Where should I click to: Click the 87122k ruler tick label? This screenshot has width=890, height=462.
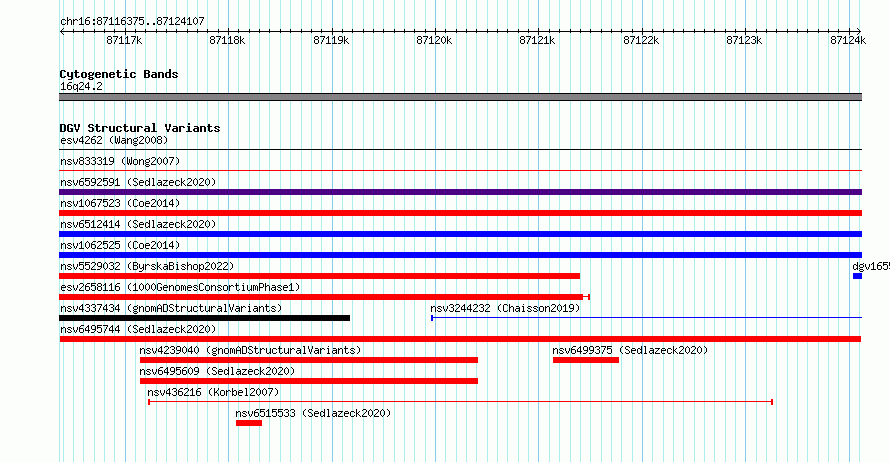tap(641, 40)
